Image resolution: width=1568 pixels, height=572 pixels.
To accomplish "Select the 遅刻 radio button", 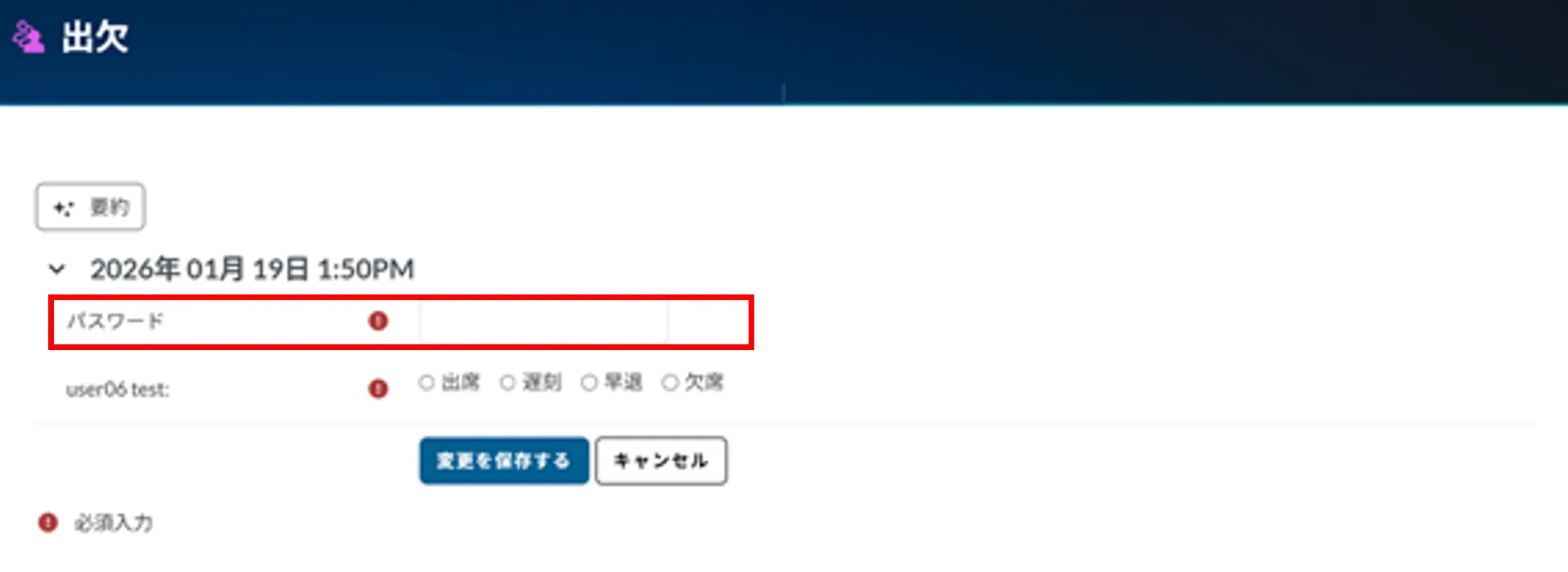I will click(507, 383).
